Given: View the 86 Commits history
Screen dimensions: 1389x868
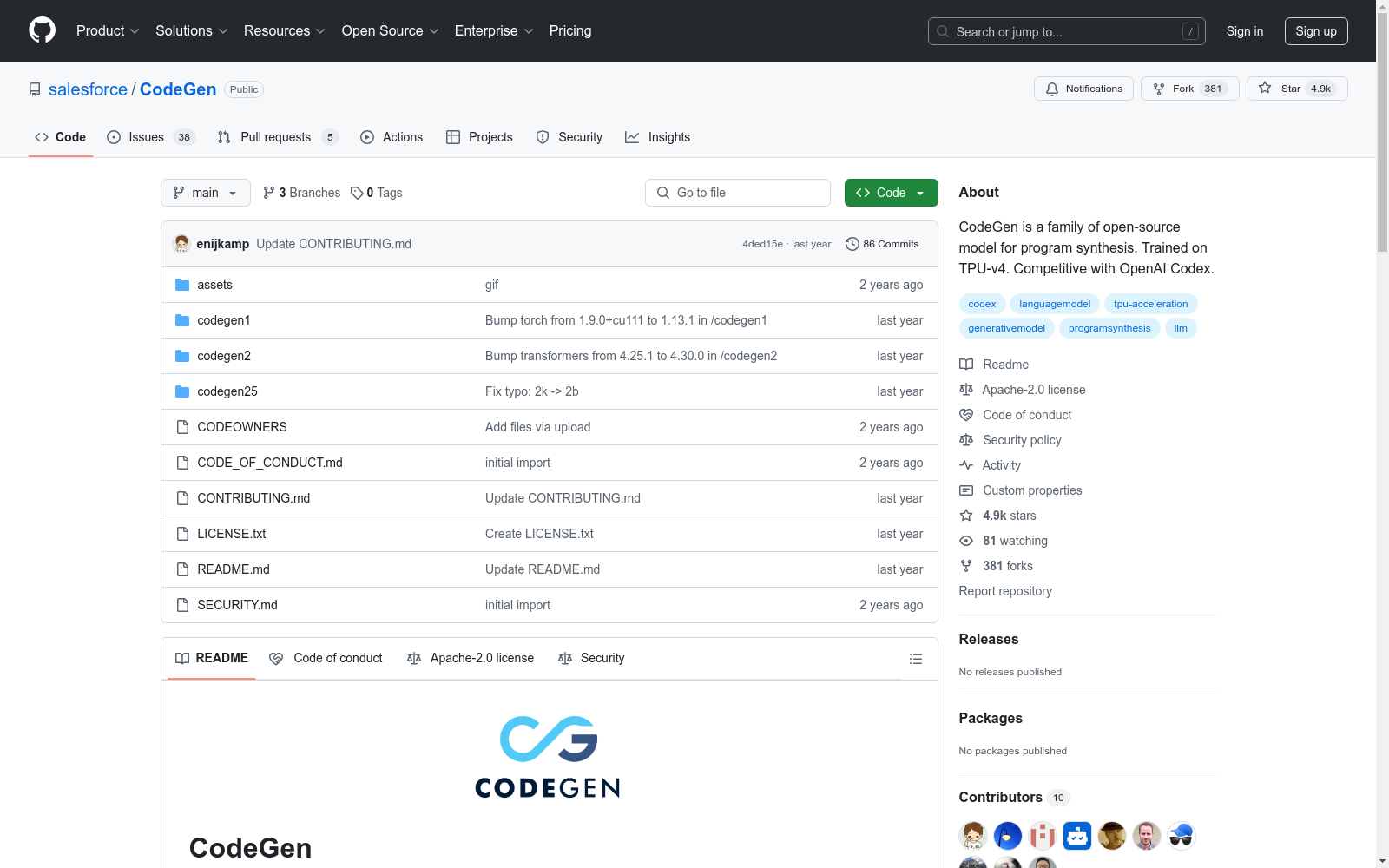Looking at the screenshot, I should [x=882, y=244].
